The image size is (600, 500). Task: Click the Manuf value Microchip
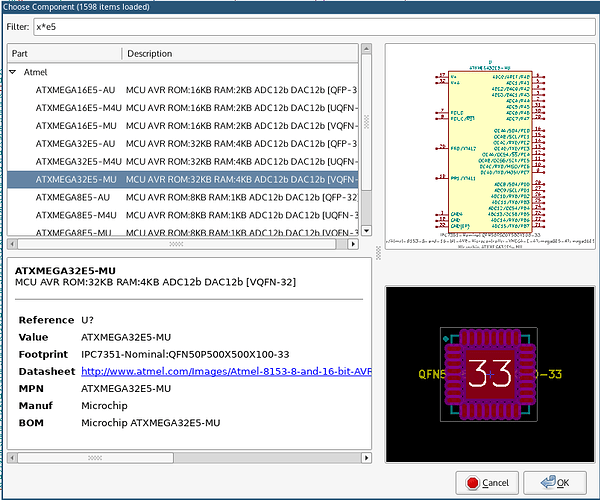click(104, 406)
